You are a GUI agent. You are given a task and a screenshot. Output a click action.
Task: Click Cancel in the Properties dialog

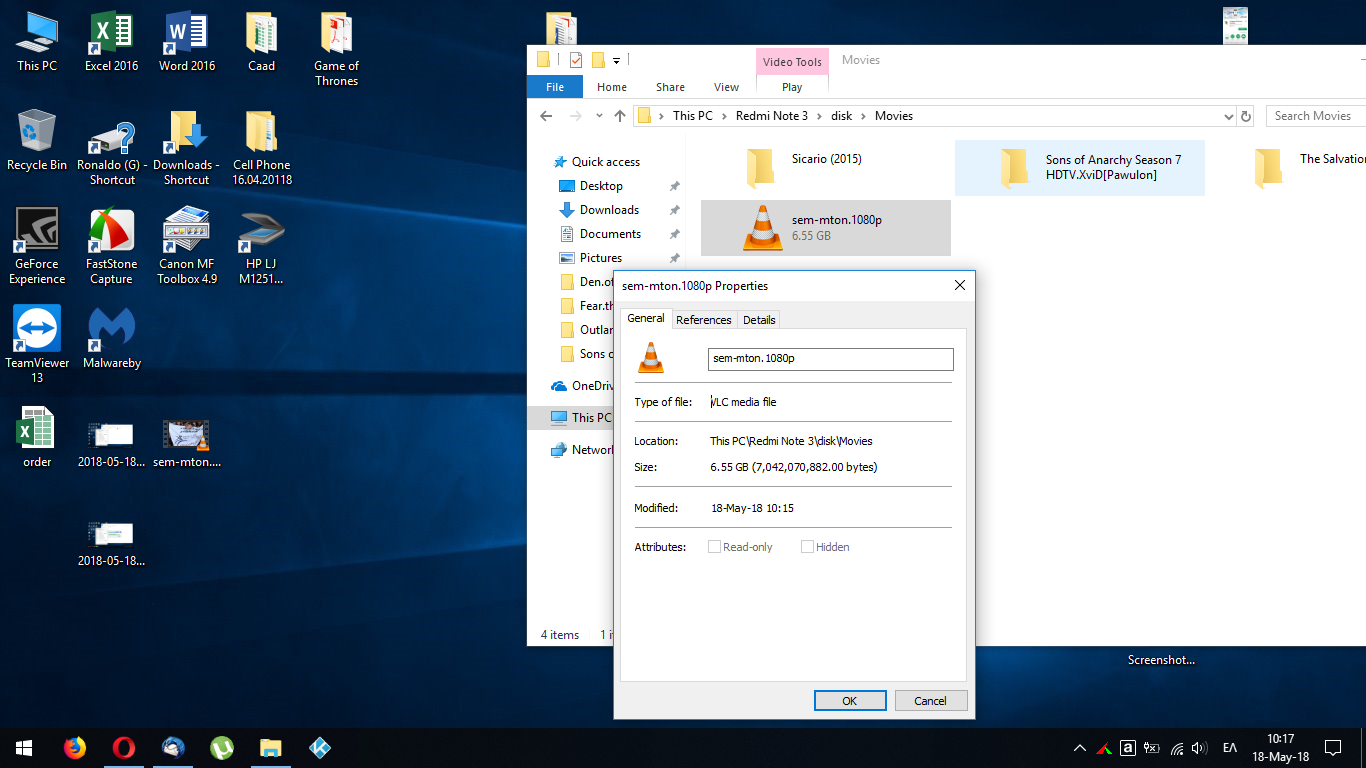(930, 700)
